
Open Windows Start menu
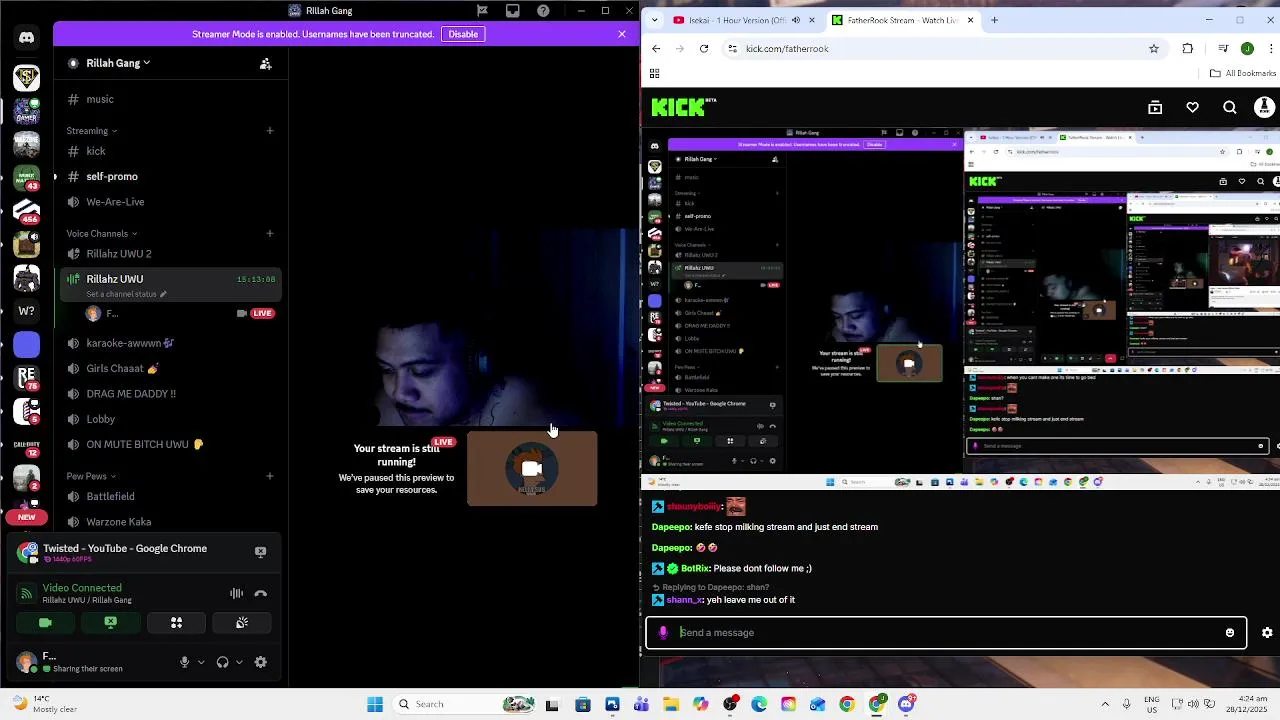pyautogui.click(x=375, y=704)
